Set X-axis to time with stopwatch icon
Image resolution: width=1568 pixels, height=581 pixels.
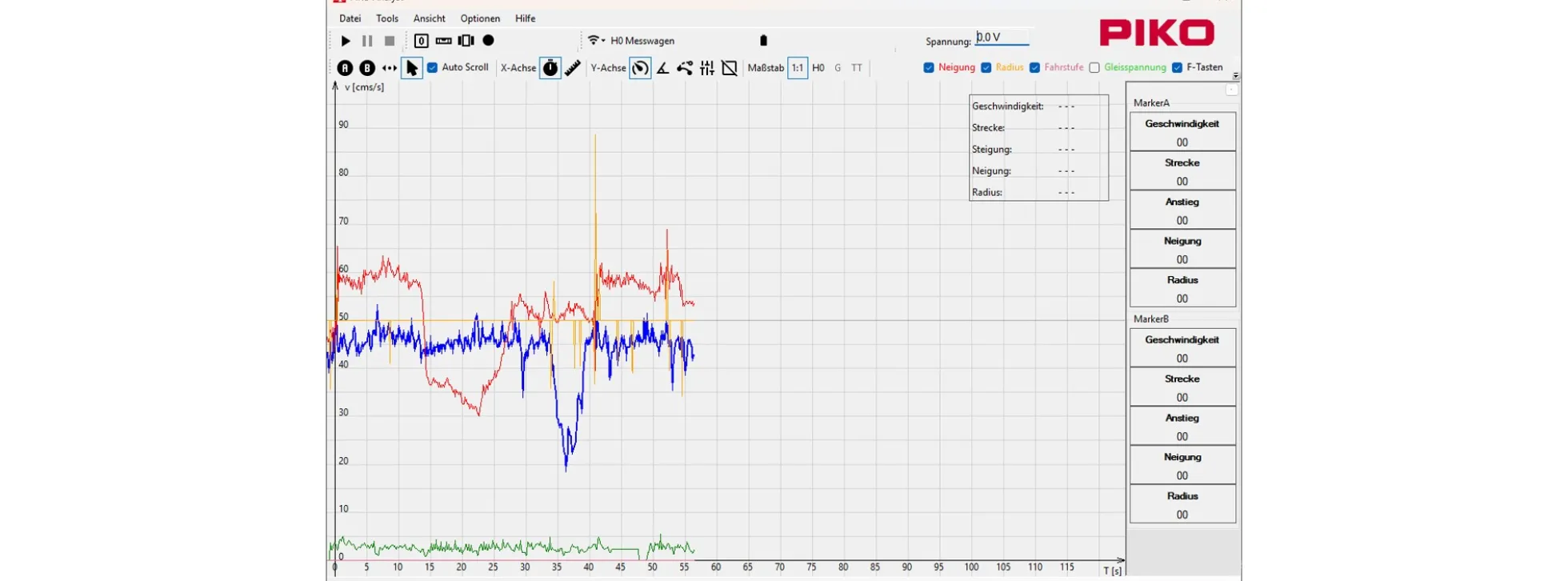[x=550, y=68]
